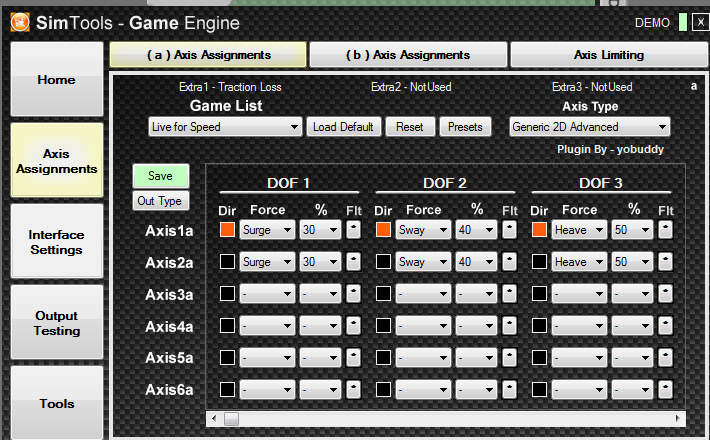The height and width of the screenshot is (440, 710).
Task: Click the Save button
Action: [x=161, y=176]
